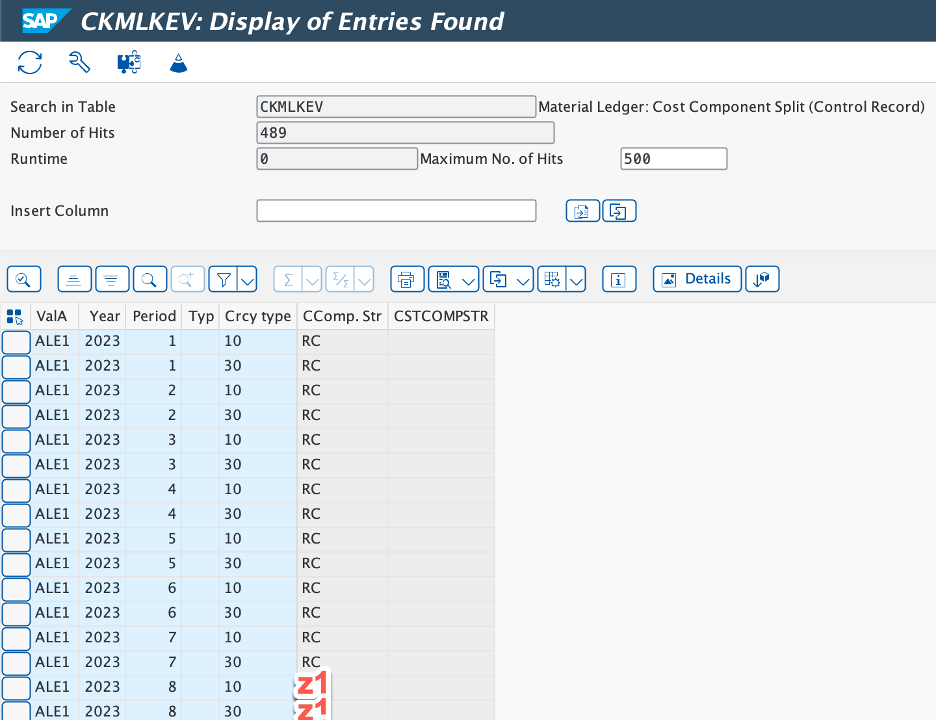Click the Details magnifier icon in ALV toolbar
Screen dimensions: 936x720
(24, 279)
